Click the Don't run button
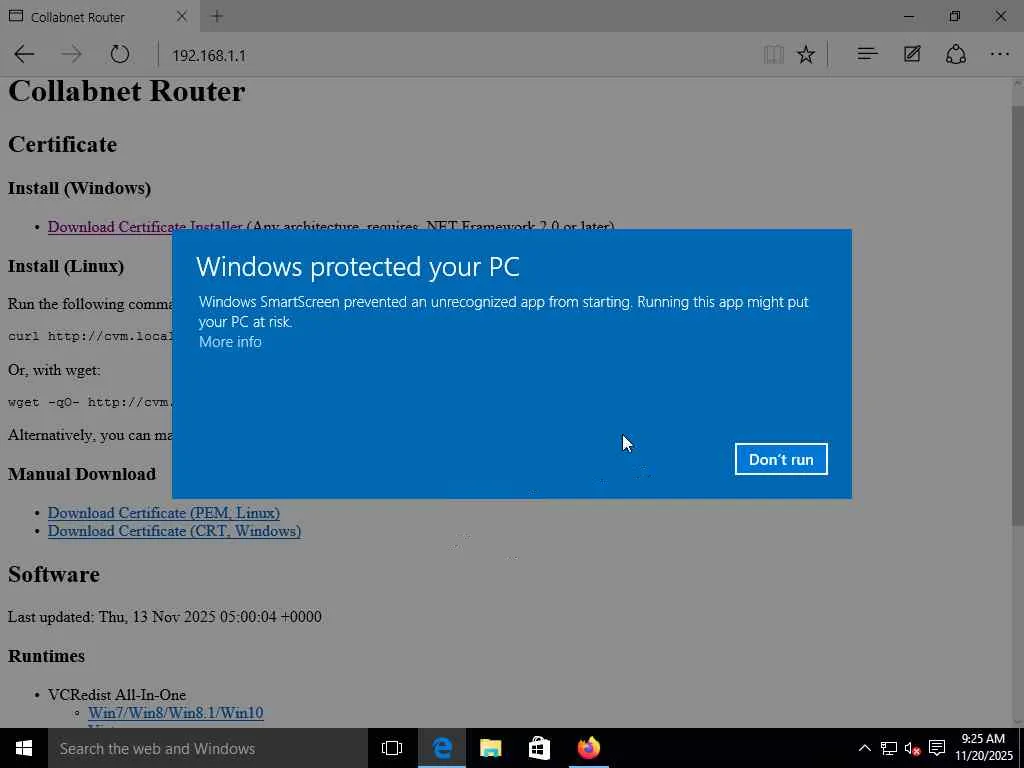Viewport: 1024px width, 768px height. click(780, 459)
